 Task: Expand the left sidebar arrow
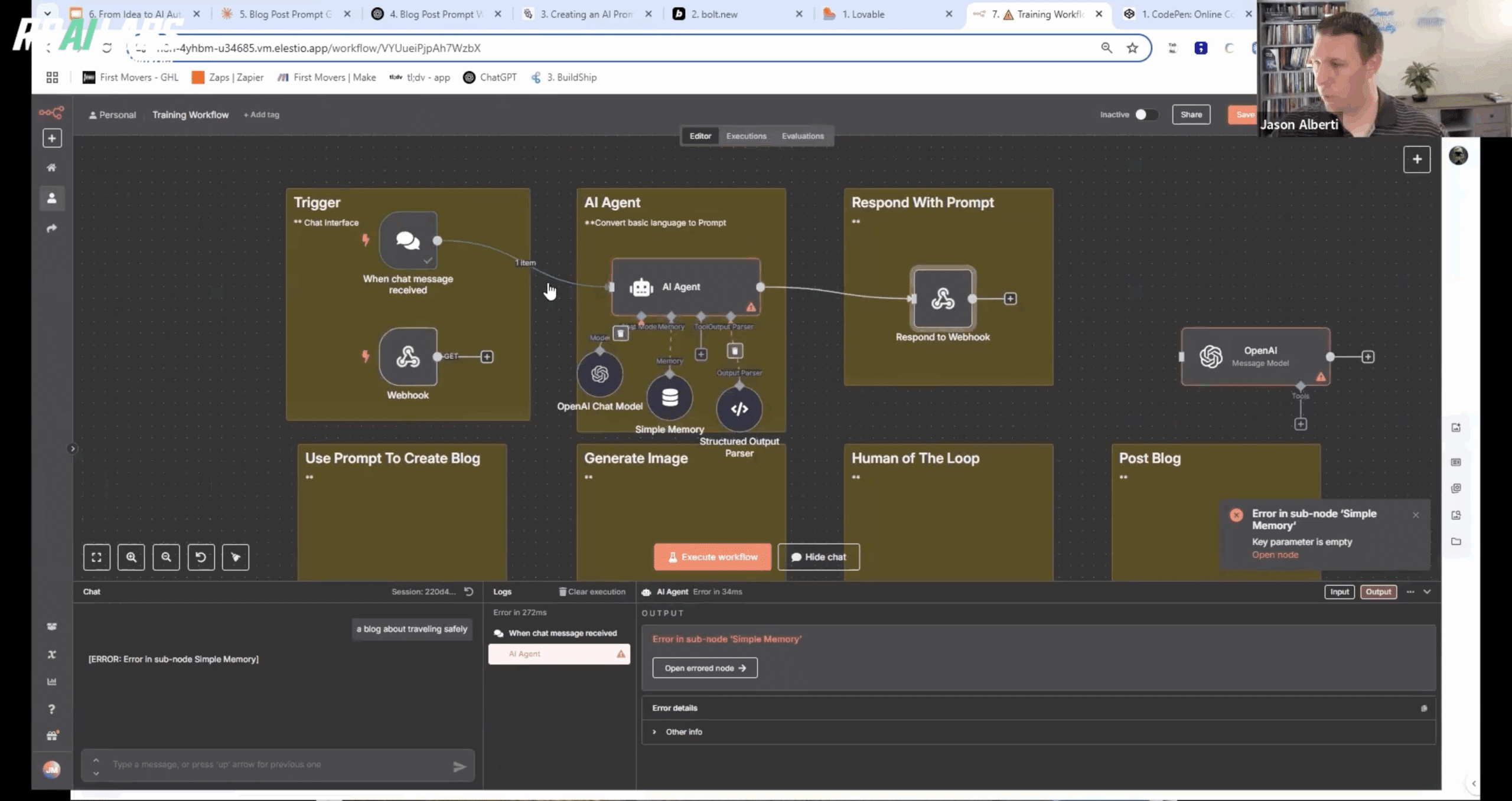tap(73, 449)
